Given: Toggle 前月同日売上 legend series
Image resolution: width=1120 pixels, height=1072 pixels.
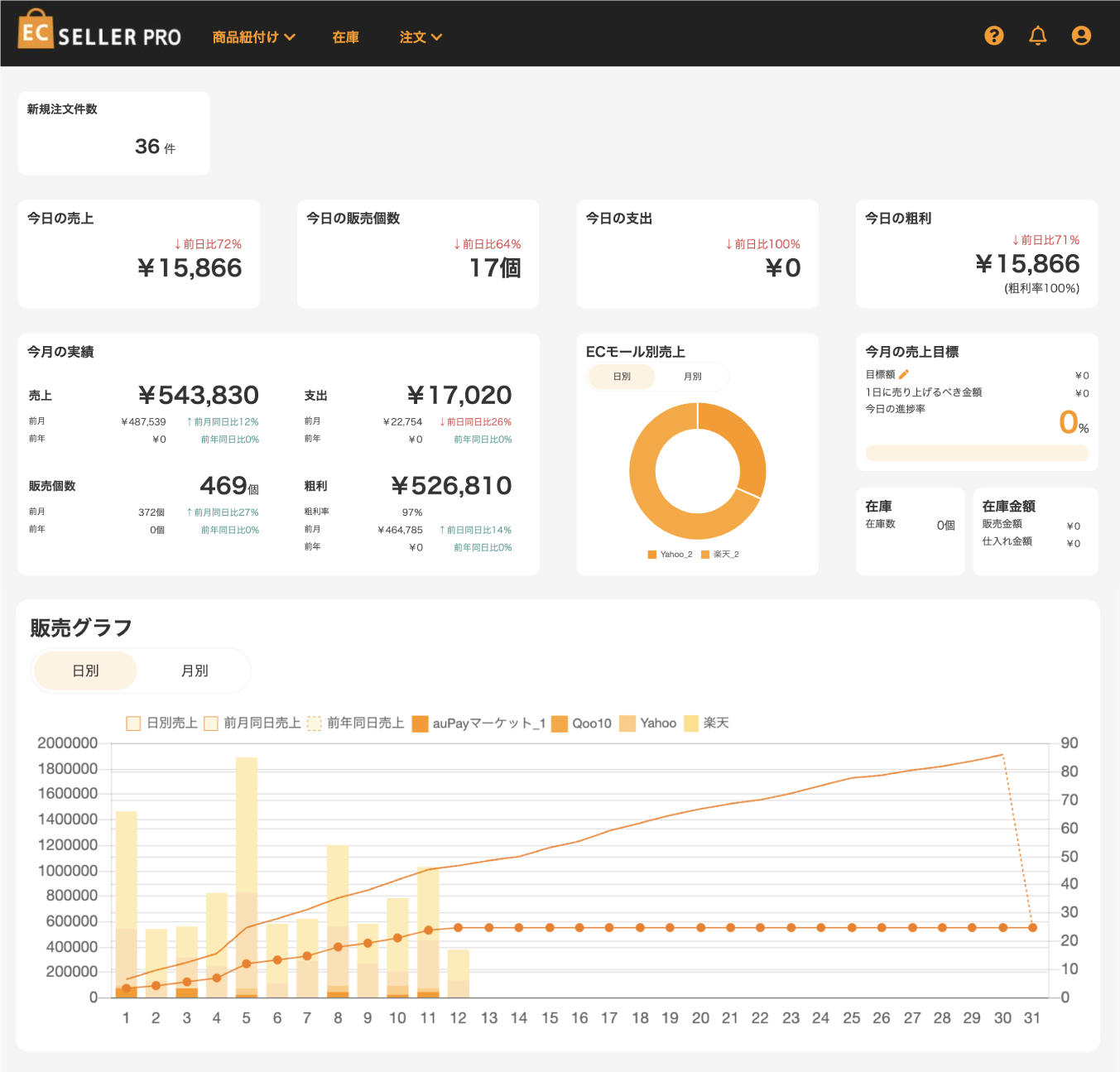Looking at the screenshot, I should pos(252,723).
